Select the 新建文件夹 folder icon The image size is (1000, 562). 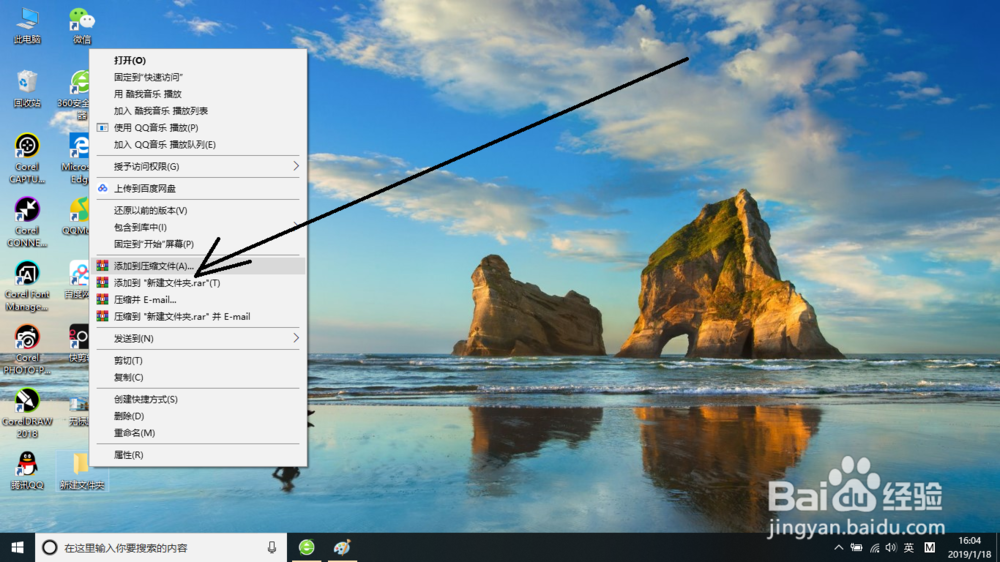(x=82, y=471)
